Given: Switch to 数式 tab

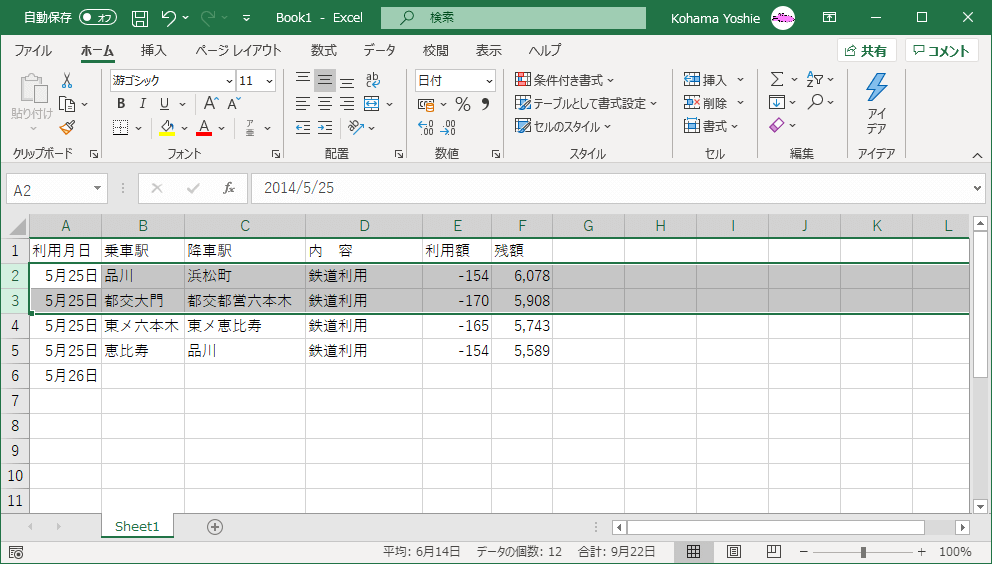Looking at the screenshot, I should (324, 51).
